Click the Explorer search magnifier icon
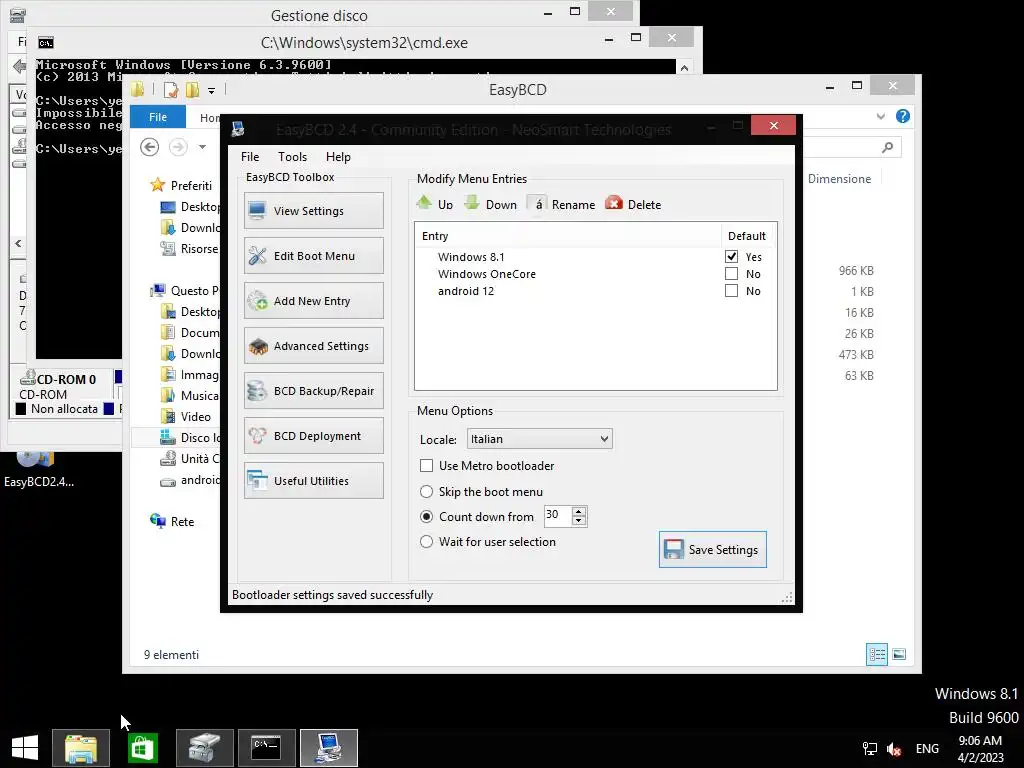Viewport: 1024px width, 768px height. click(887, 147)
